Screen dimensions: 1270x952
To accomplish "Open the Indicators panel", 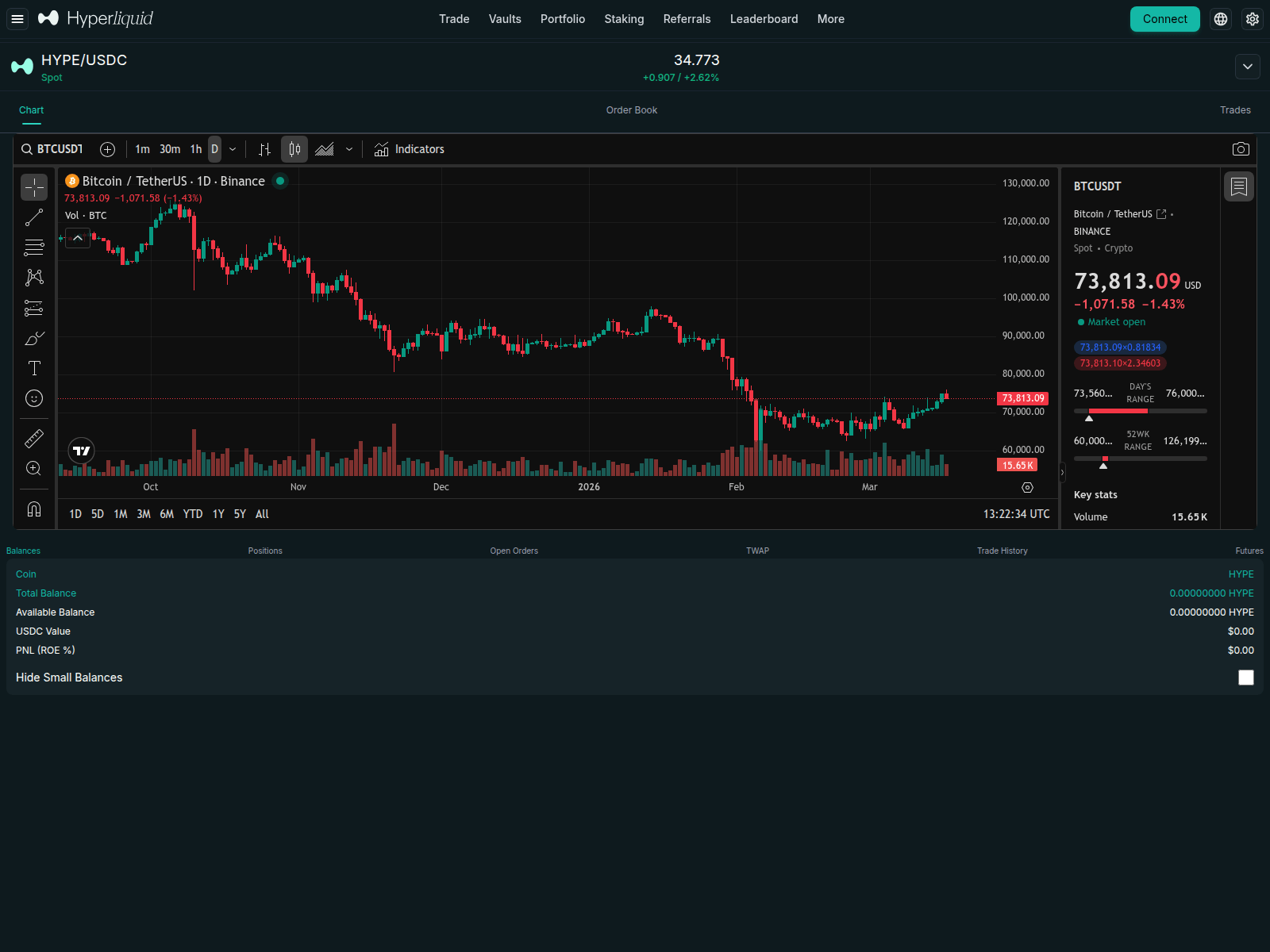I will coord(409,148).
